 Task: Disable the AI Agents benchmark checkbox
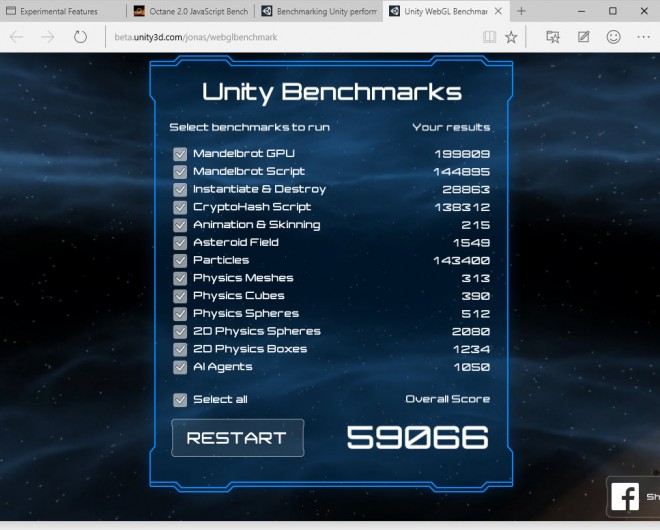(180, 367)
